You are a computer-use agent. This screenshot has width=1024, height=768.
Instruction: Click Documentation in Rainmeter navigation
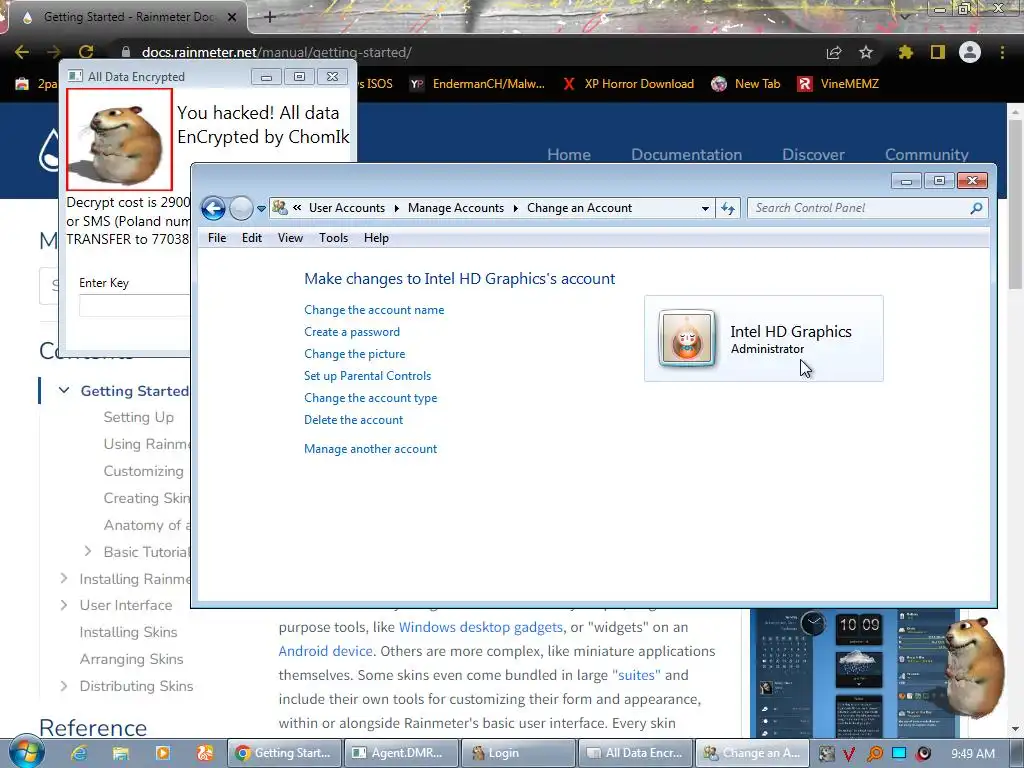tap(686, 155)
